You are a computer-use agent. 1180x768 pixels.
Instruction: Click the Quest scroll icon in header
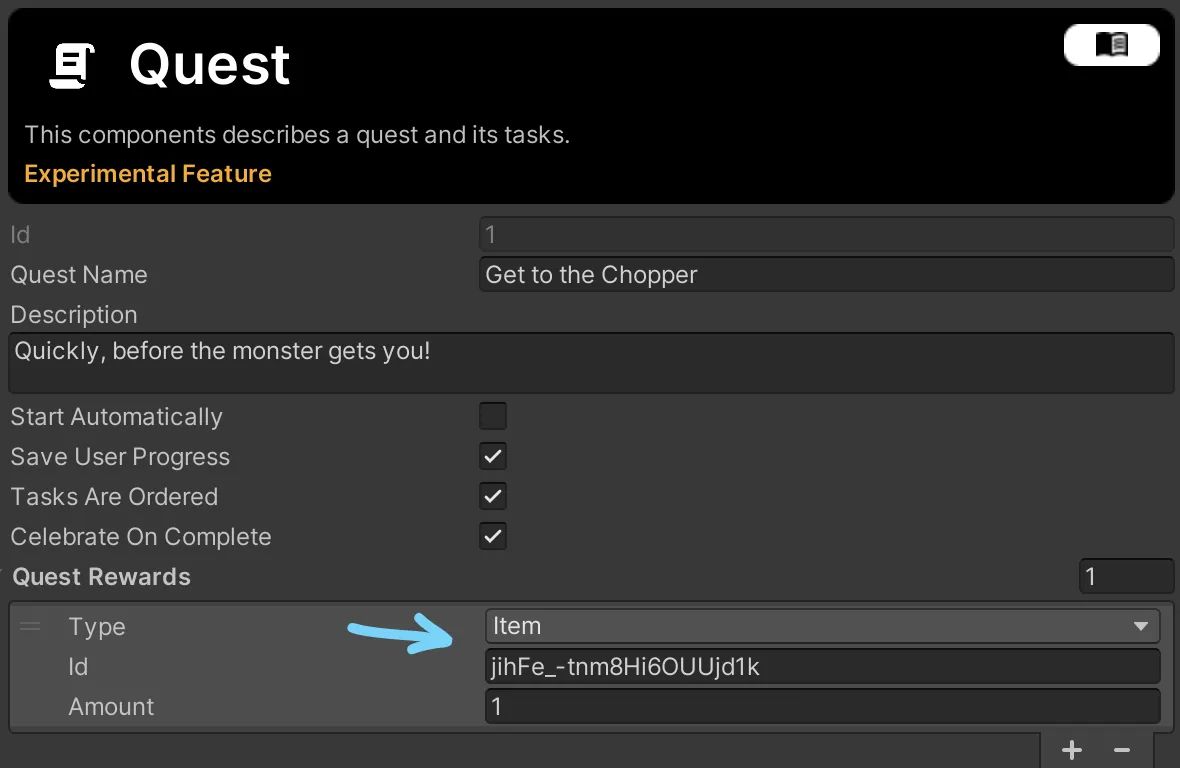(x=72, y=65)
